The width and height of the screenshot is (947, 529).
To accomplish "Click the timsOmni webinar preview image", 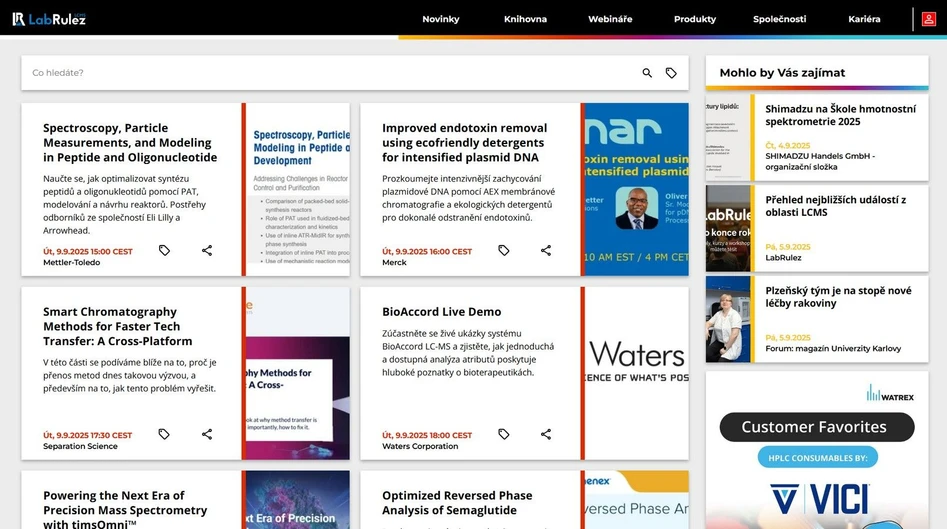I will tap(298, 500).
